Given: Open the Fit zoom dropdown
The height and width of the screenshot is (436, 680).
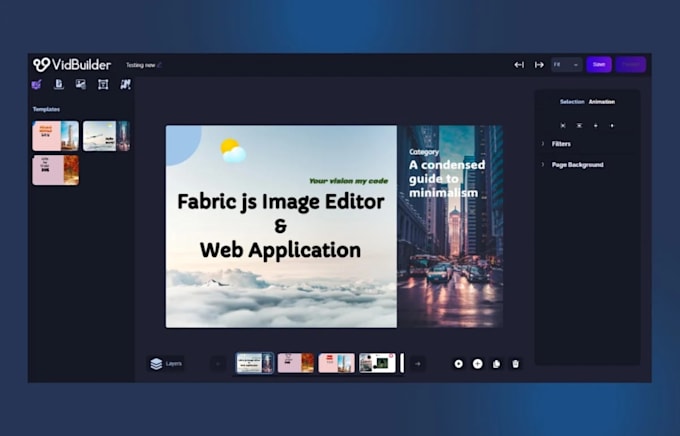Looking at the screenshot, I should pos(566,65).
